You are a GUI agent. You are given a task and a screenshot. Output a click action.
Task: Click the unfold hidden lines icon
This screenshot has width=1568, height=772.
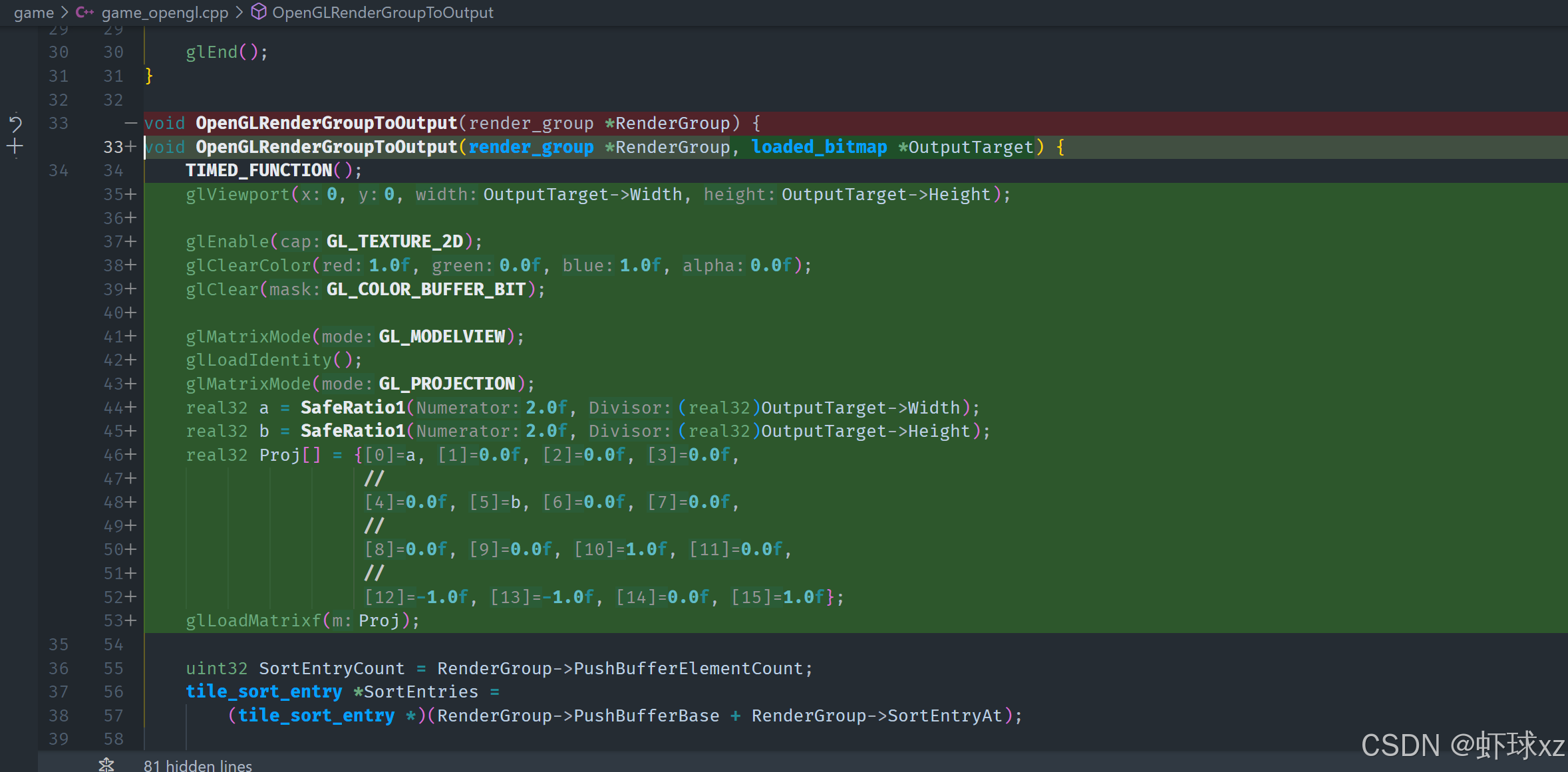pos(106,765)
